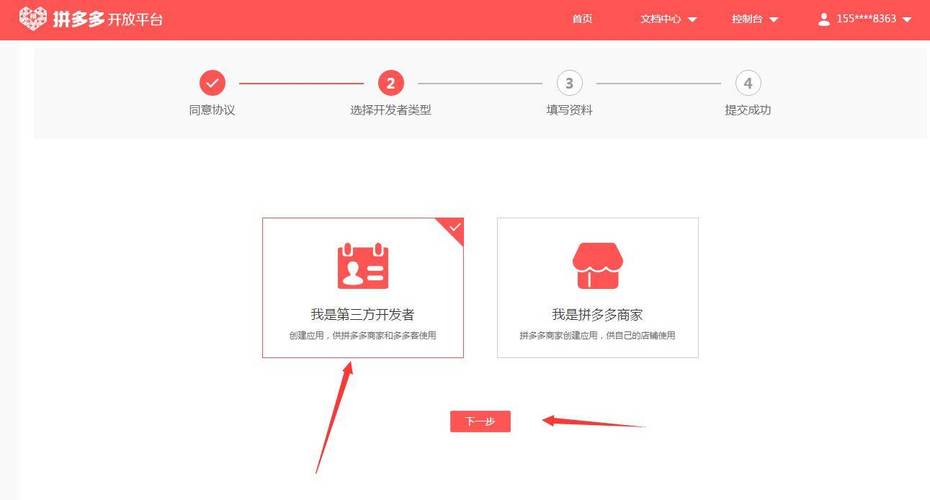Open account menu 155****8363
Screen dimensions: 930x500
pos(866,19)
